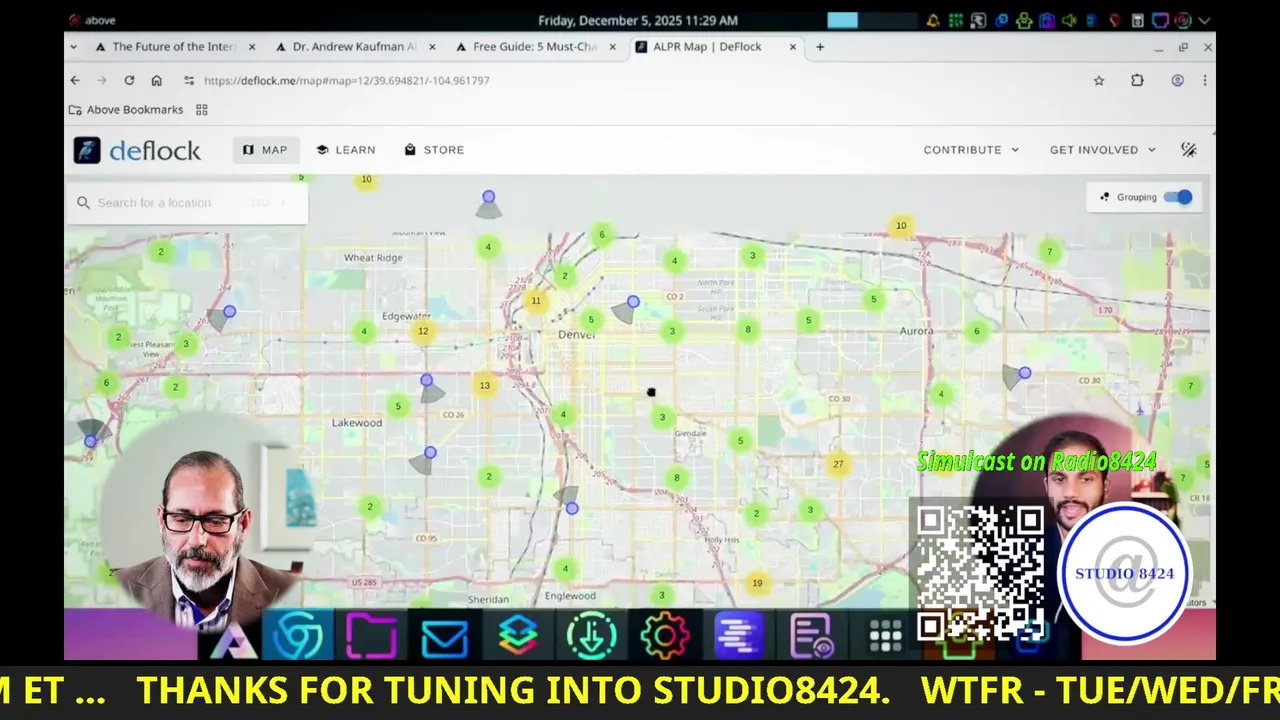Expand the system tray chevron
This screenshot has width=1280, height=720.
(1204, 20)
